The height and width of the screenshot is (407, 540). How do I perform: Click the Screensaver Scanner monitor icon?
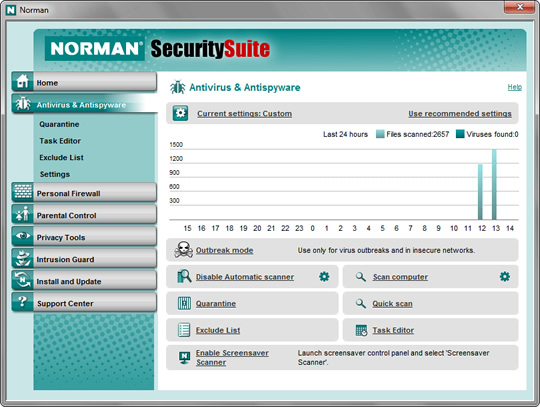185,358
